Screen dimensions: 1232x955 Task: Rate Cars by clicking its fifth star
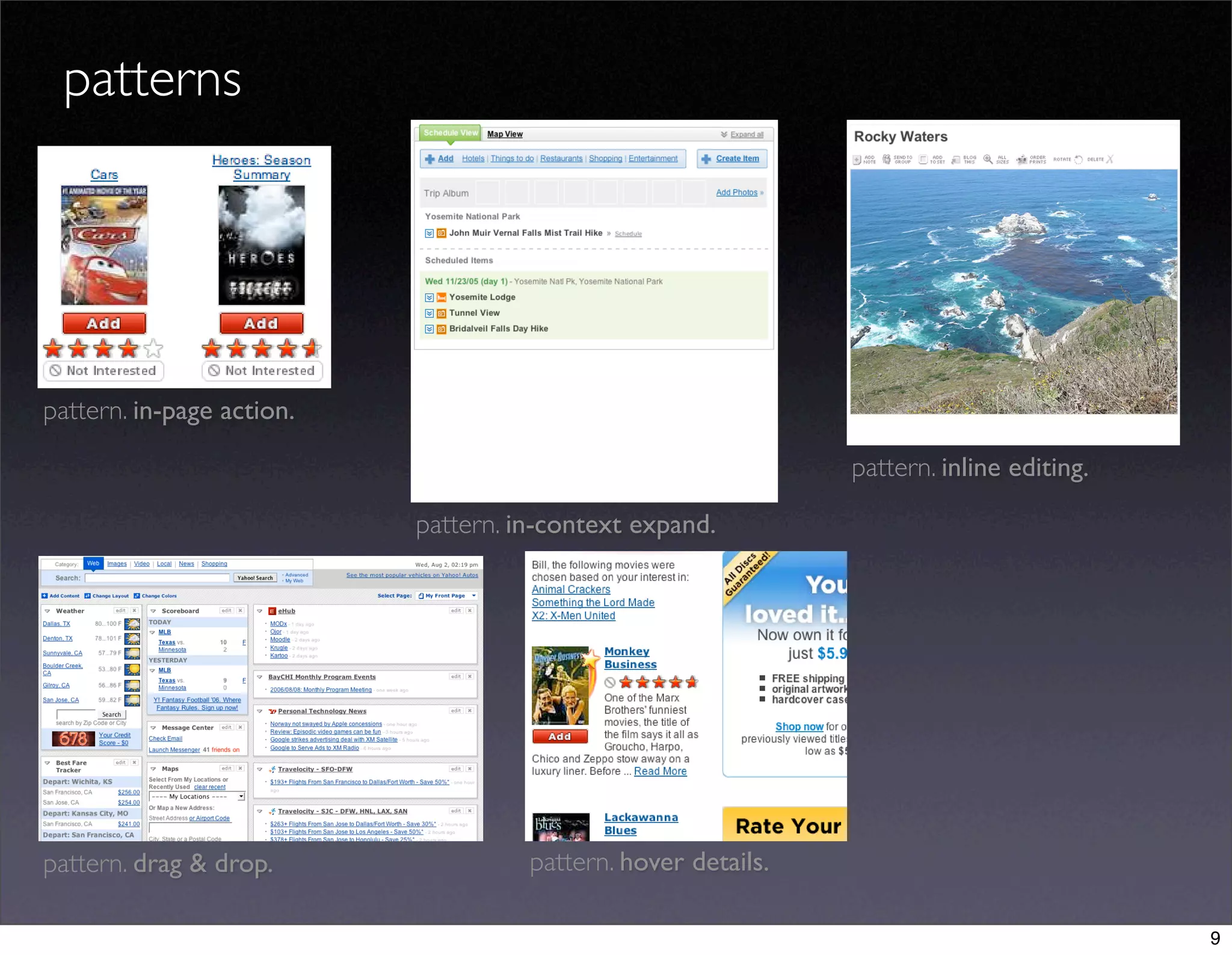click(x=154, y=348)
